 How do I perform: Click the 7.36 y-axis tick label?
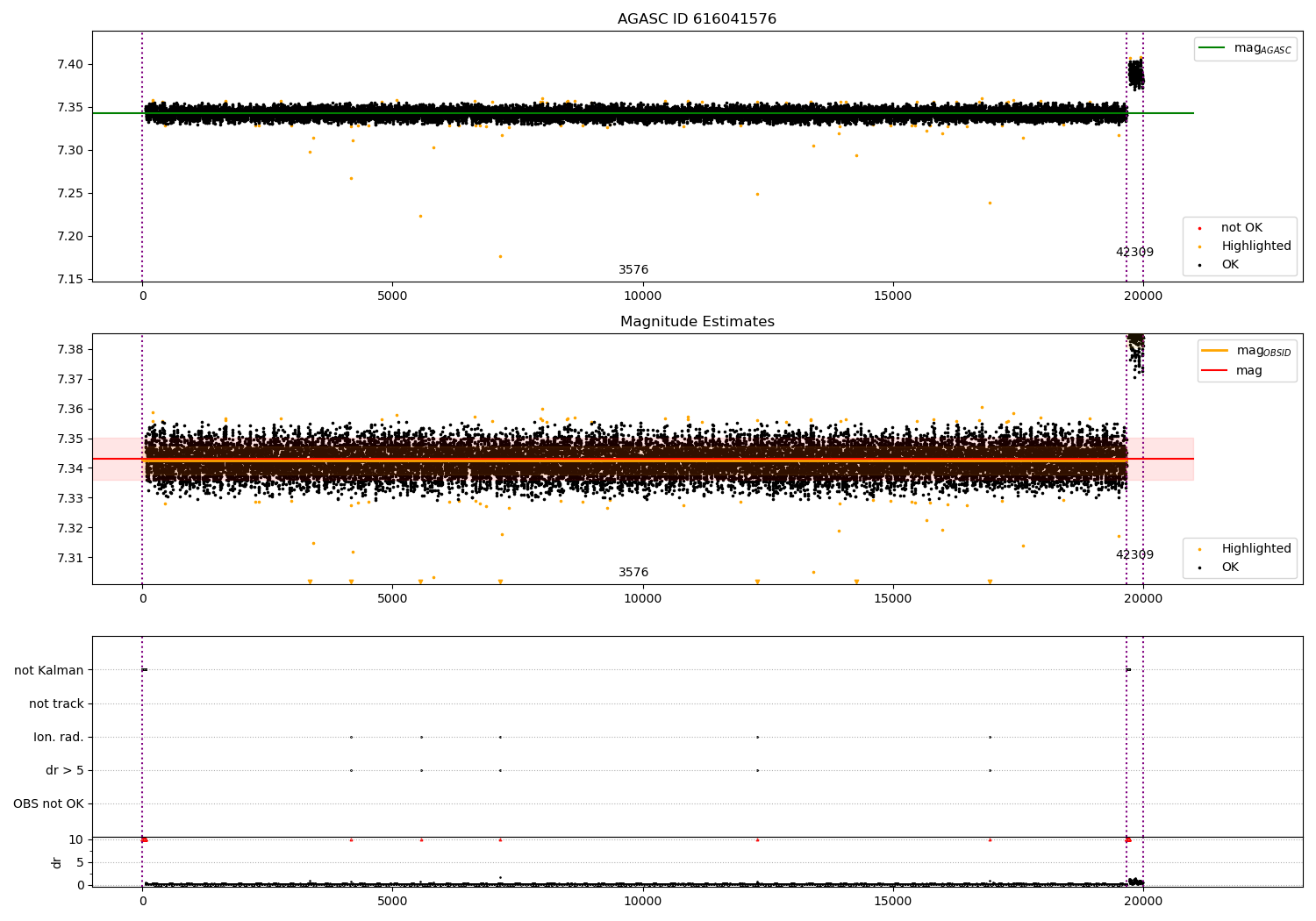click(71, 410)
